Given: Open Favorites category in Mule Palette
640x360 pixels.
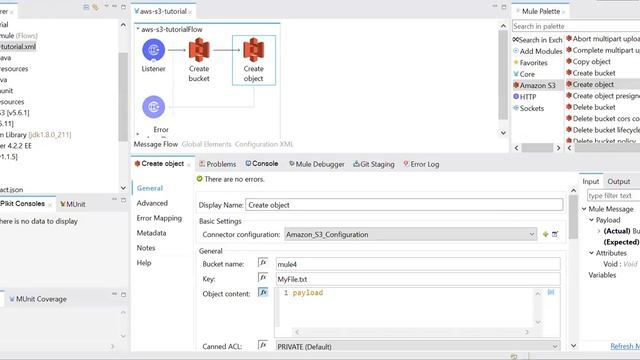Looking at the screenshot, I should 530,62.
